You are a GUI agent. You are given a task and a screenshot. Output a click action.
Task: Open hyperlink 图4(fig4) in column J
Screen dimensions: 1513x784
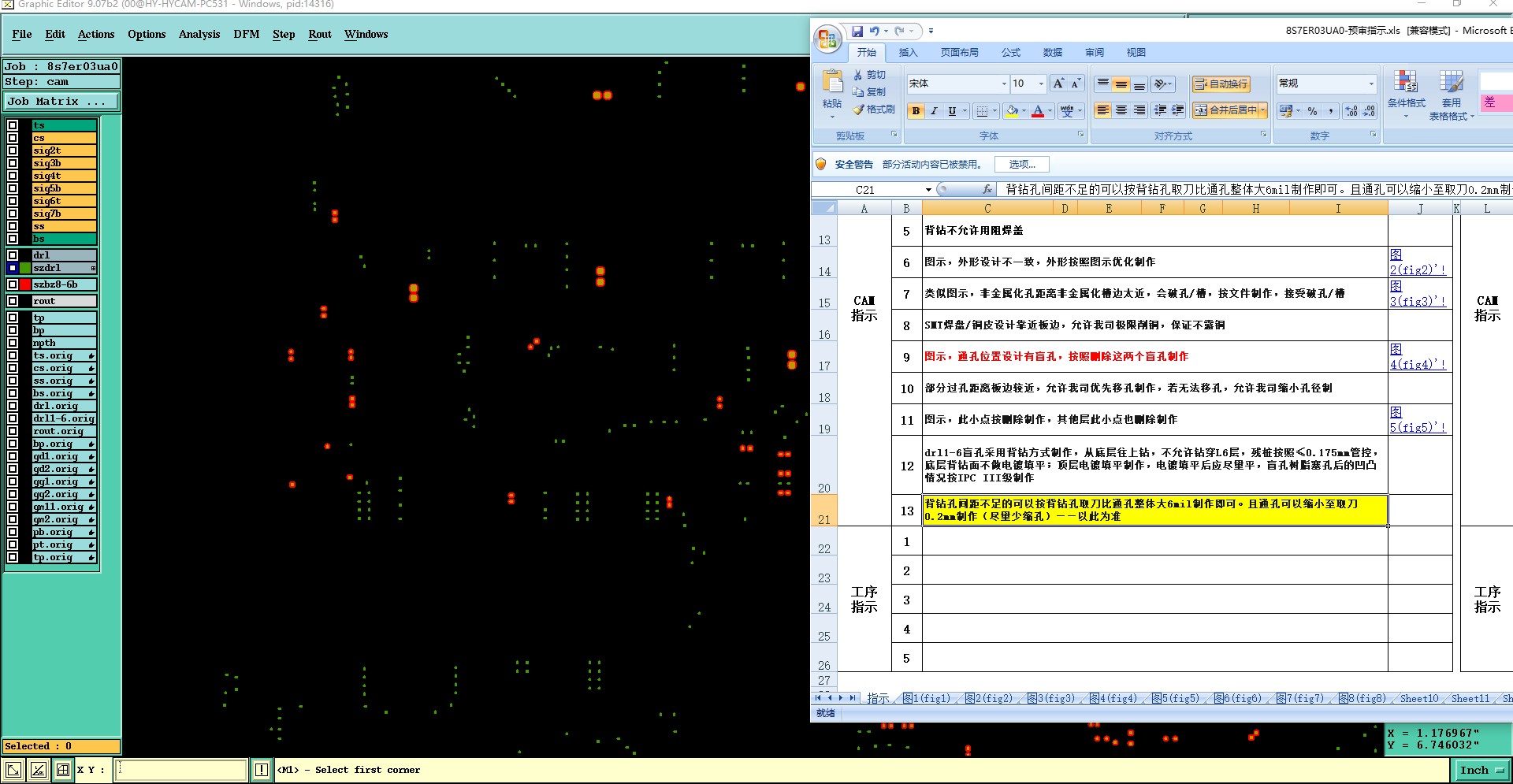click(1418, 356)
